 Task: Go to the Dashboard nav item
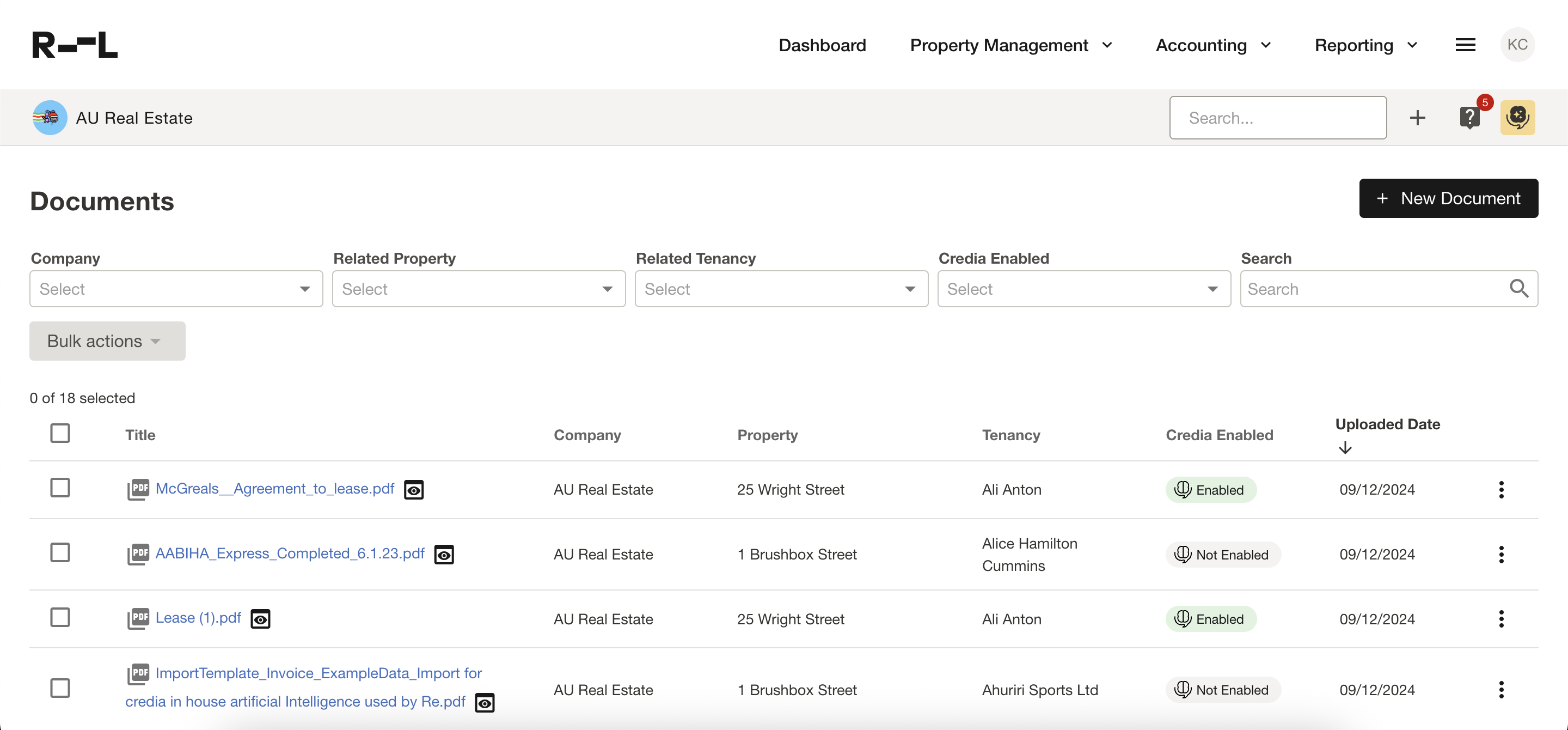click(822, 45)
